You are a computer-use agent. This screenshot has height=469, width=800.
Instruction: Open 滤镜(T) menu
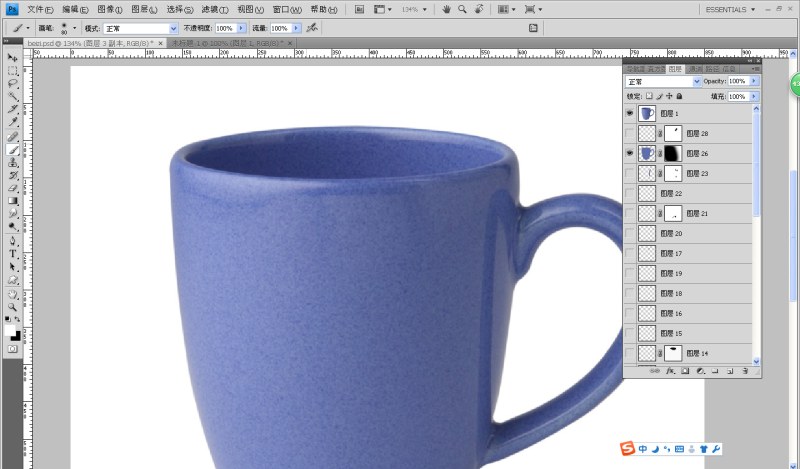215,10
